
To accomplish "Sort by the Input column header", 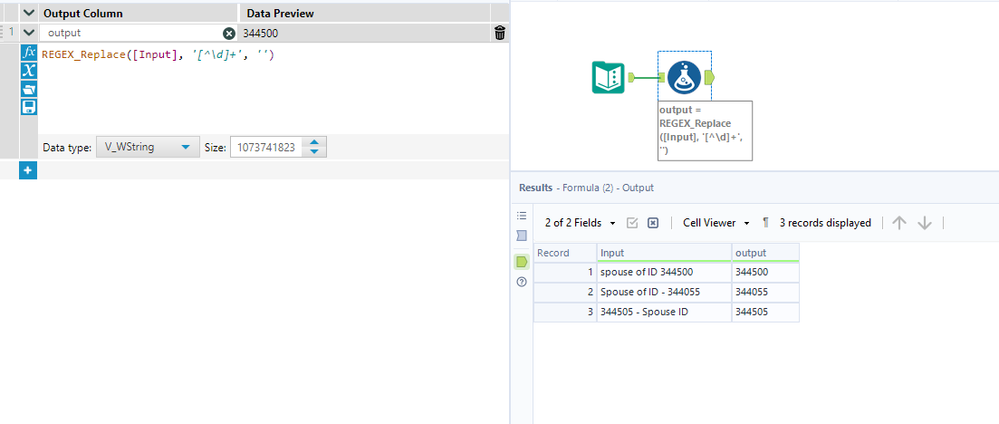I will pos(664,253).
